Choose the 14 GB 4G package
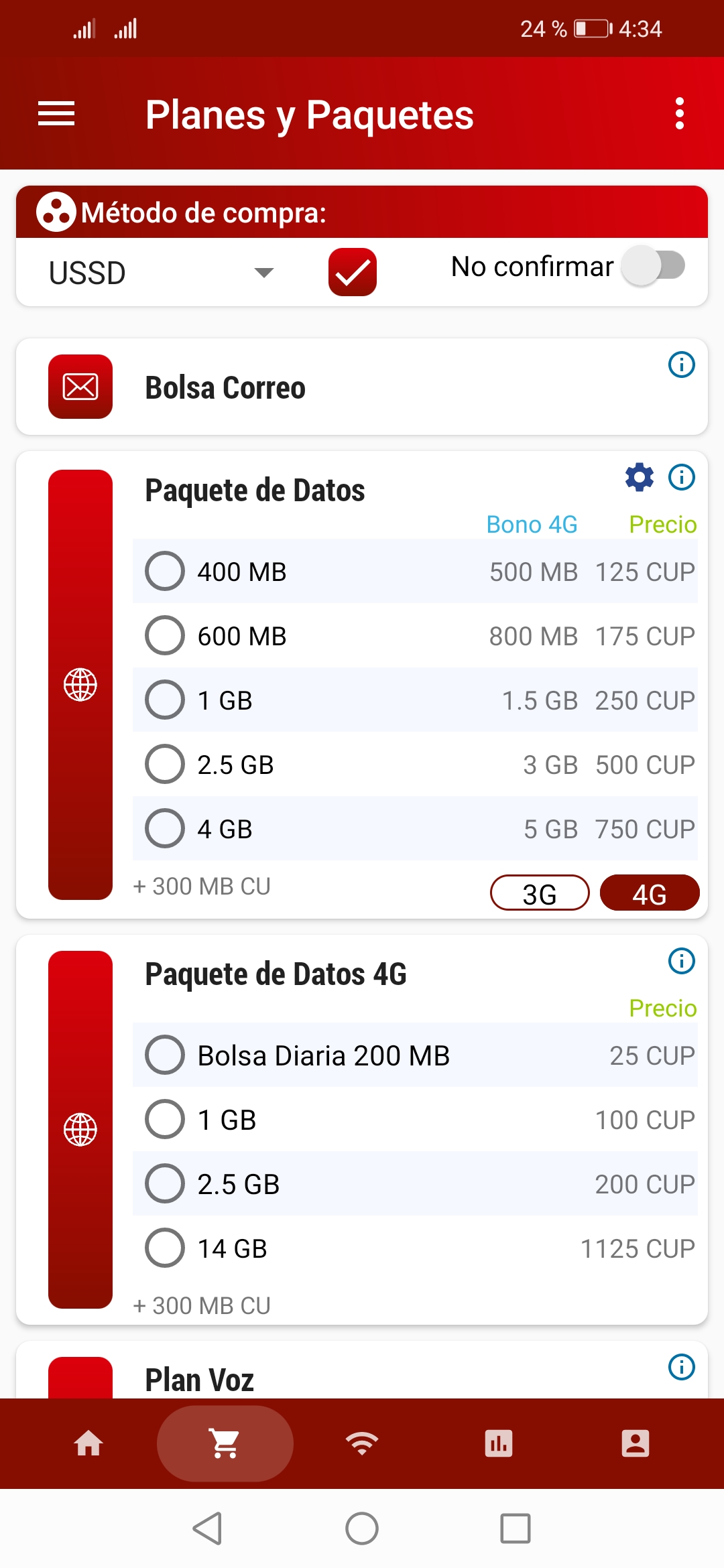Image resolution: width=724 pixels, height=1568 pixels. click(x=165, y=1248)
